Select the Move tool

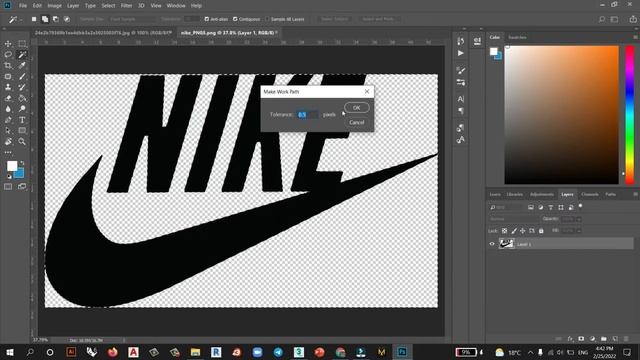coord(8,44)
